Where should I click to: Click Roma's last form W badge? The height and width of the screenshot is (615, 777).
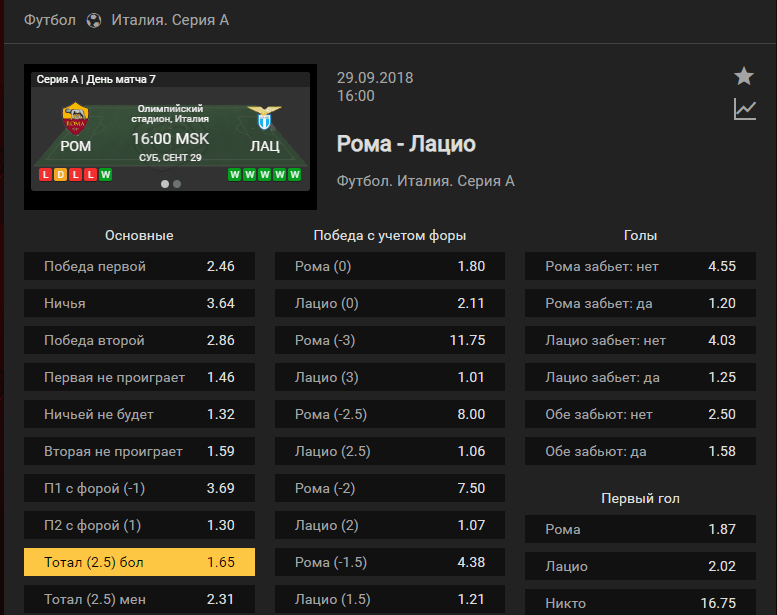pos(105,174)
